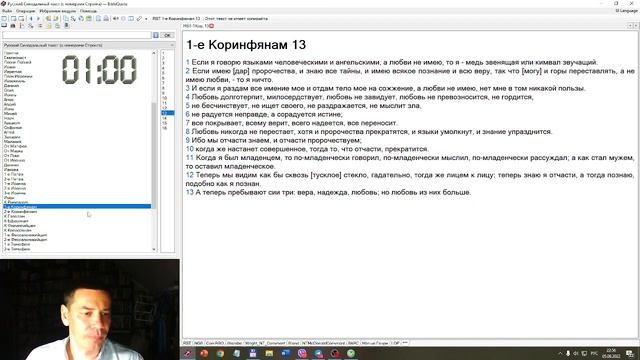The width and height of the screenshot is (640, 360).
Task: Click verse number 4 link in the text
Action: (x=188, y=97)
